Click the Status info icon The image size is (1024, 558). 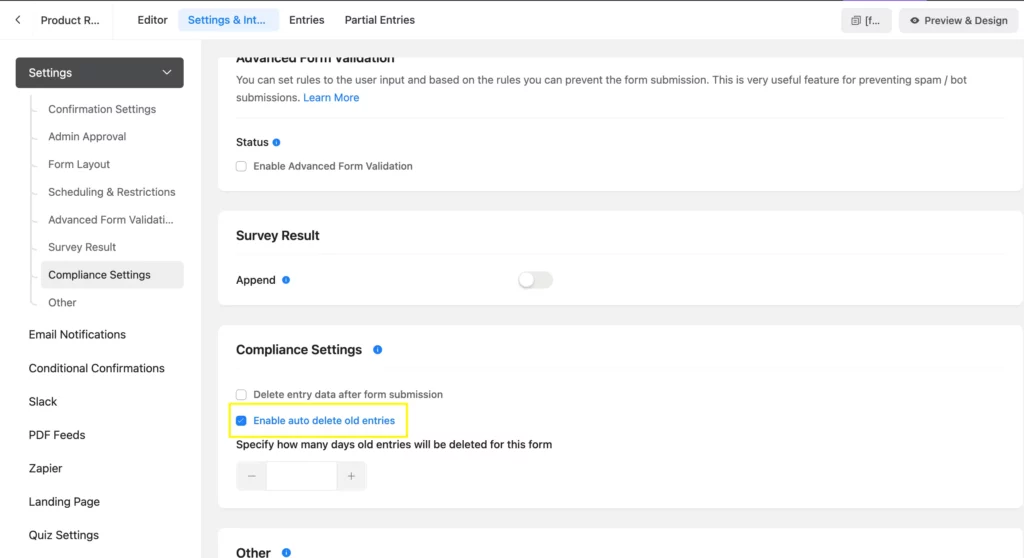click(276, 142)
